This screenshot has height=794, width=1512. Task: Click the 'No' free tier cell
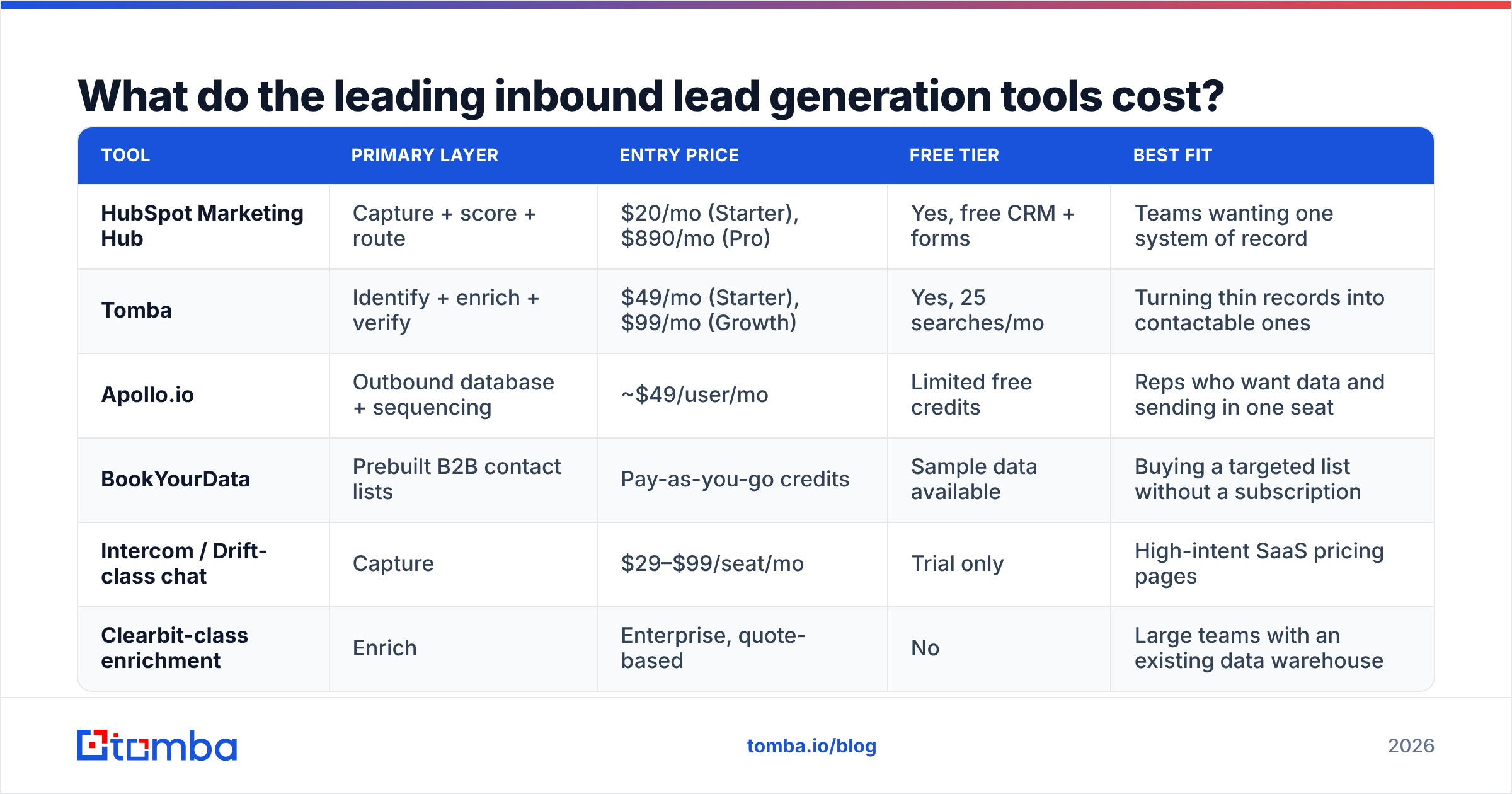pos(999,648)
